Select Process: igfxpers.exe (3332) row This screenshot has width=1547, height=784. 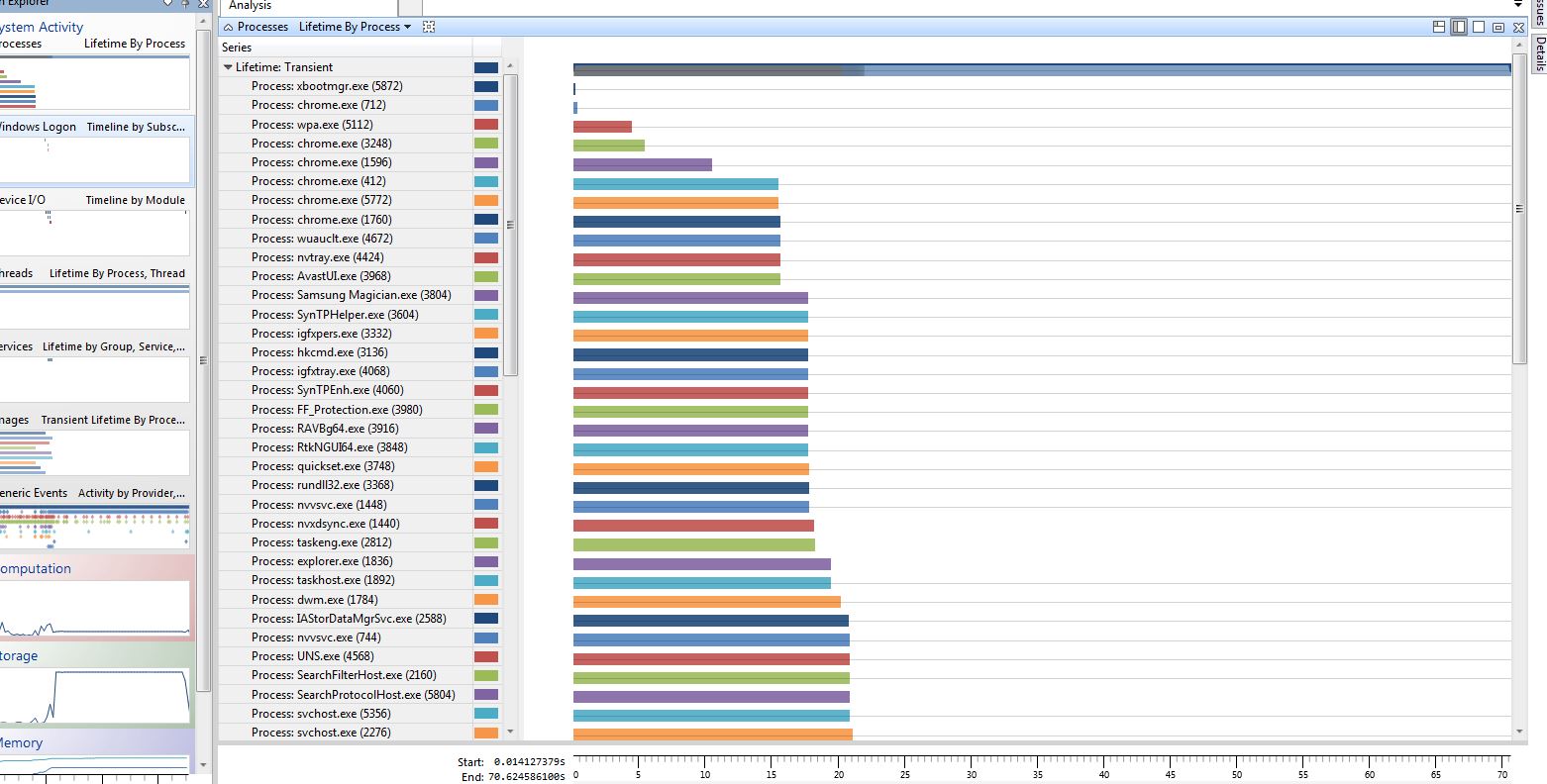click(346, 334)
